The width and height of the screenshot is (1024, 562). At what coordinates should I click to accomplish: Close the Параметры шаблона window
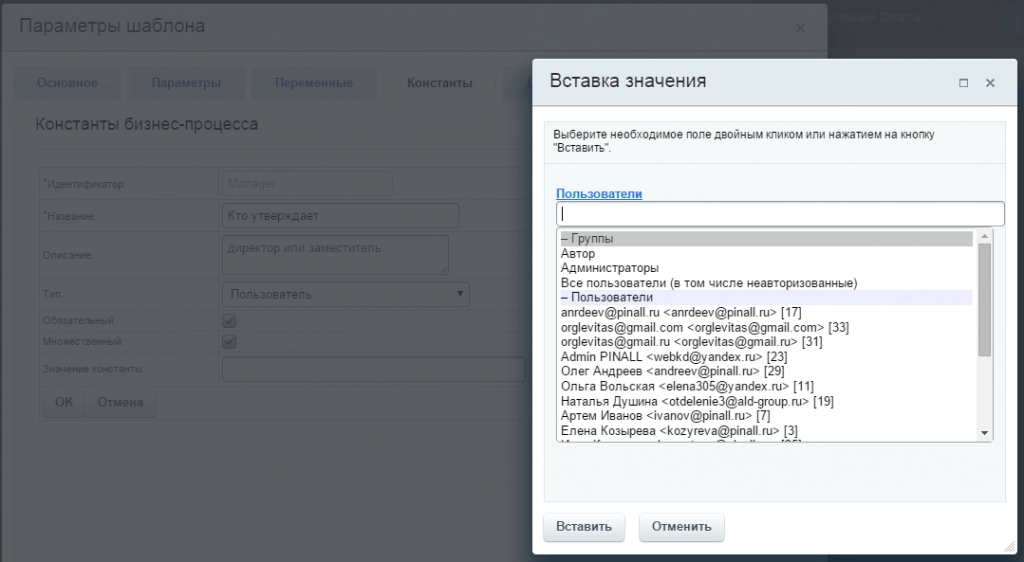[800, 28]
